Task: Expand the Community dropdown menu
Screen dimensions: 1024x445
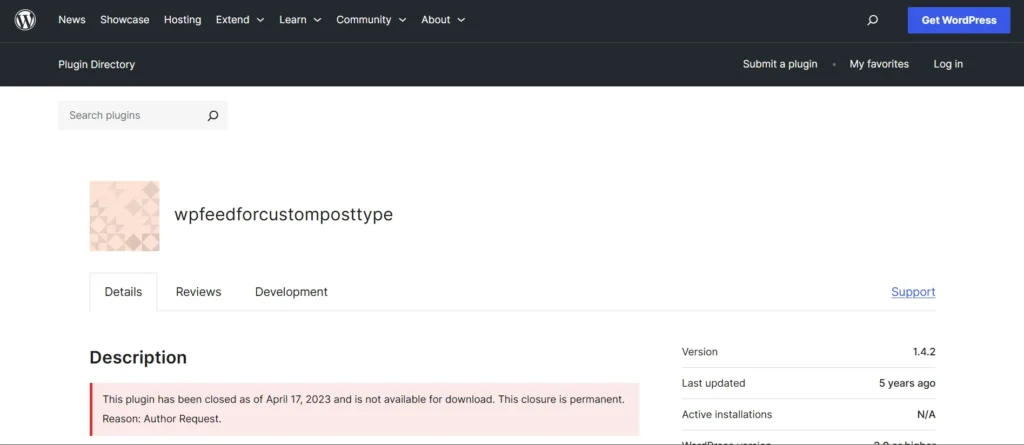Action: click(371, 20)
